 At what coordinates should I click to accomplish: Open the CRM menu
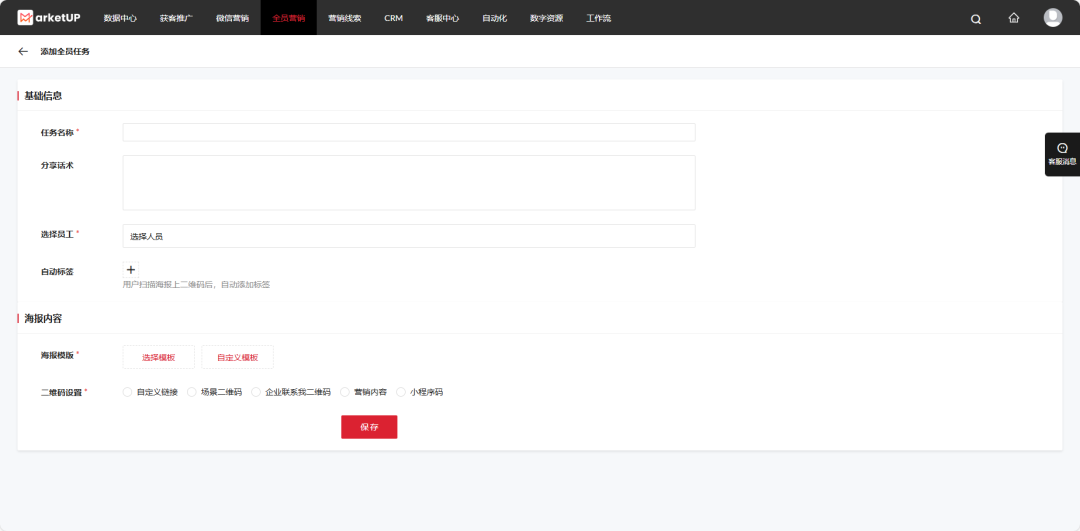[x=393, y=19]
